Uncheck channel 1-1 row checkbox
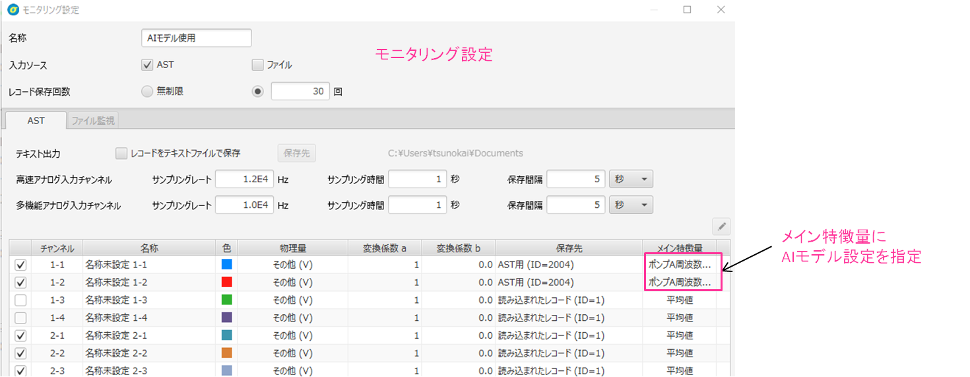 coord(20,265)
